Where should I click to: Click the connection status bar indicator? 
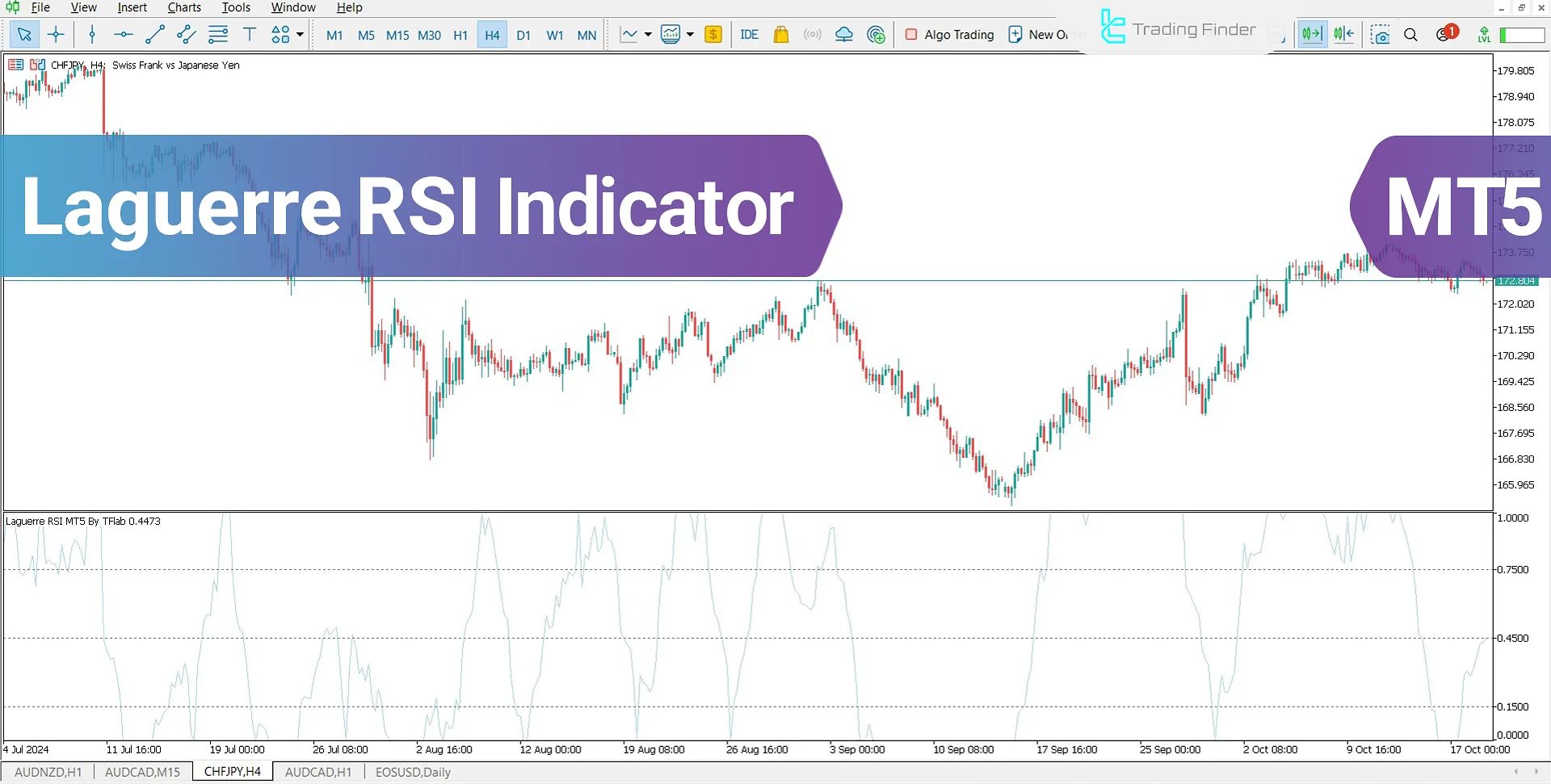coord(1522,35)
